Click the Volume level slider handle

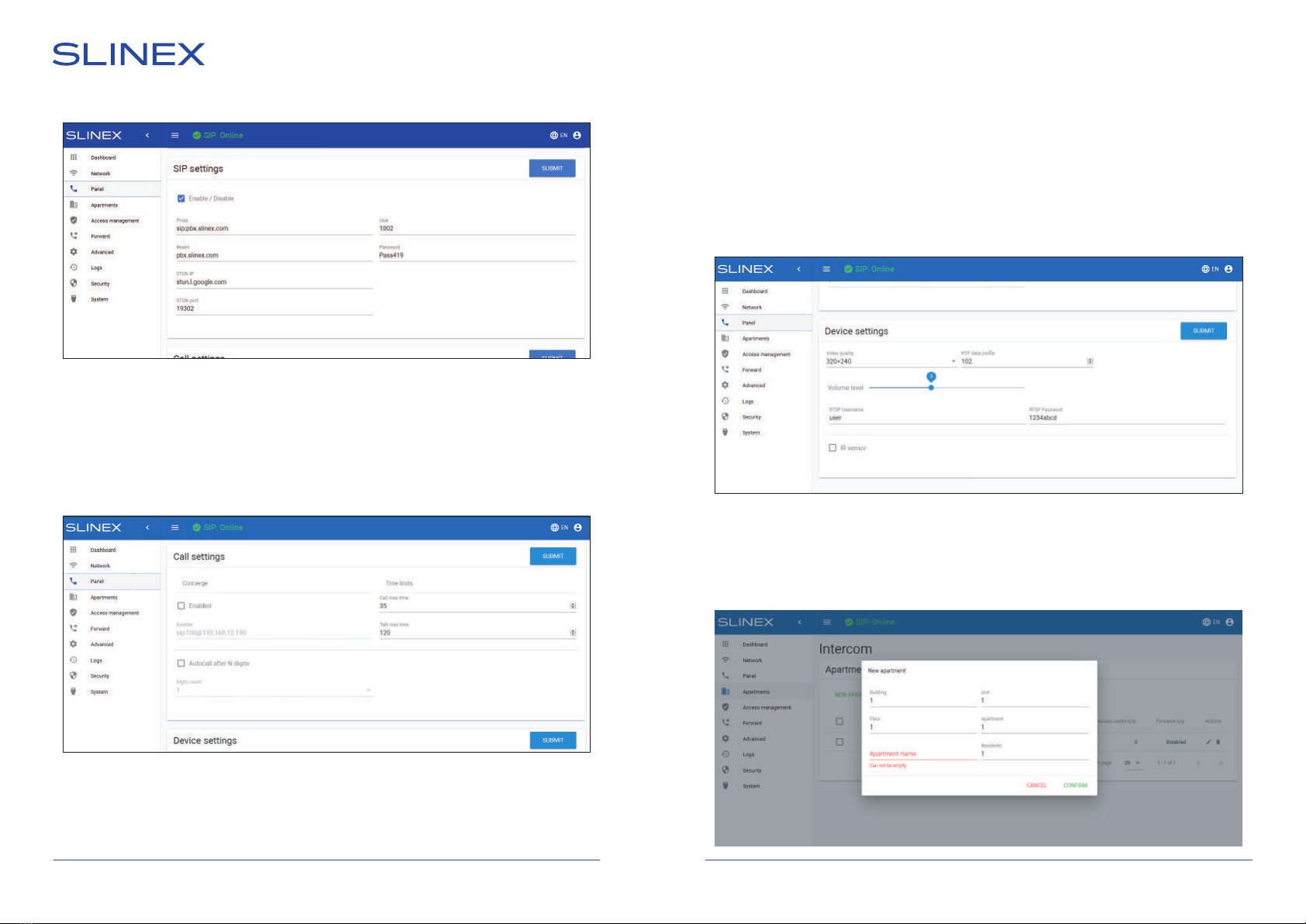(931, 388)
